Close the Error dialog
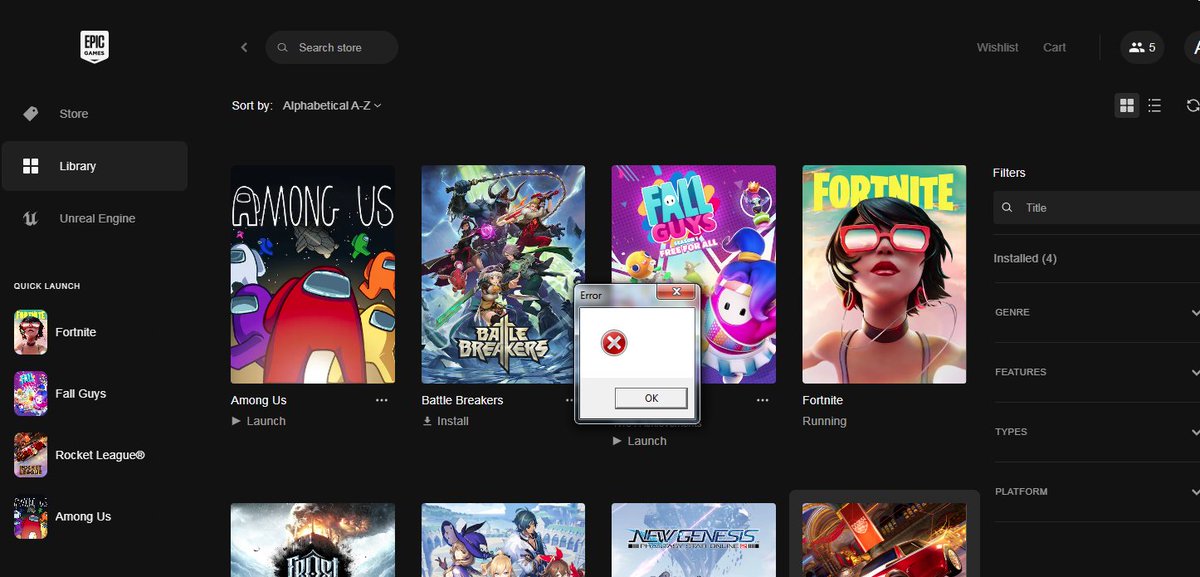This screenshot has width=1200, height=577. [x=677, y=293]
